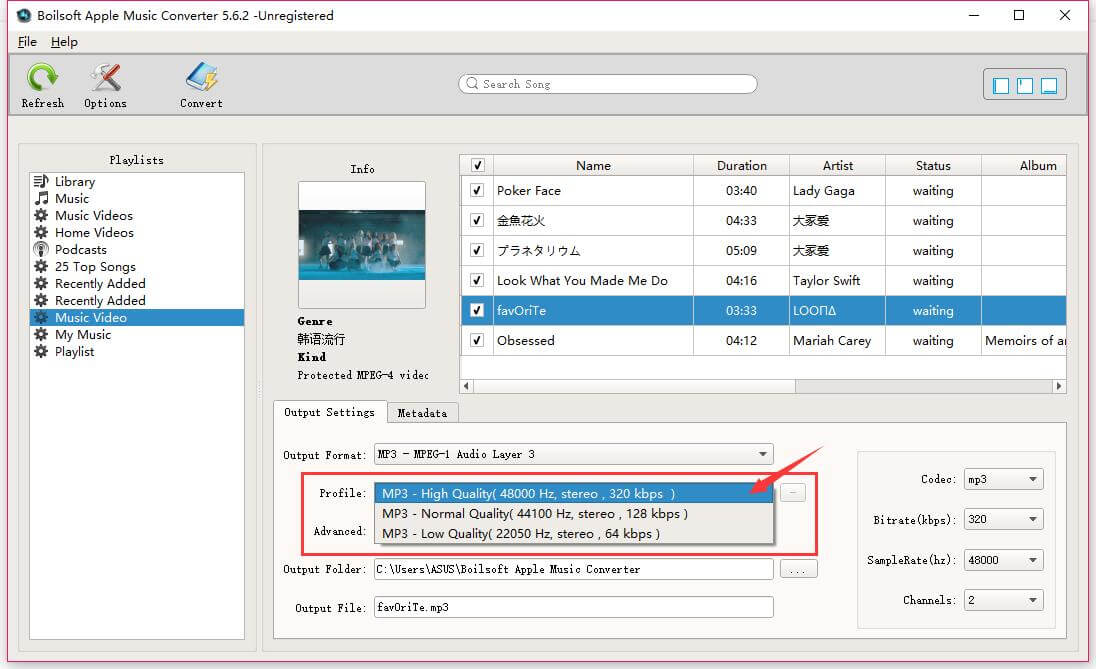This screenshot has height=669, width=1096.
Task: Browse for output folder with the ... button
Action: point(798,569)
